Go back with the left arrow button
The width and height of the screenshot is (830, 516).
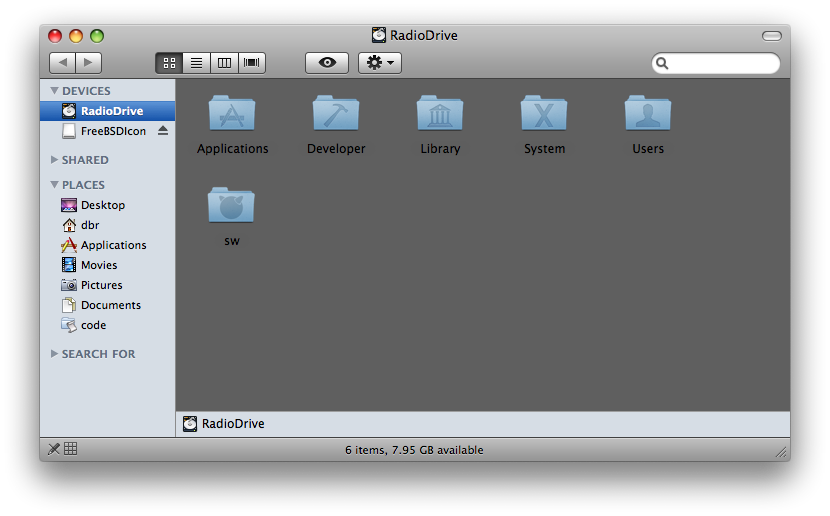click(62, 63)
